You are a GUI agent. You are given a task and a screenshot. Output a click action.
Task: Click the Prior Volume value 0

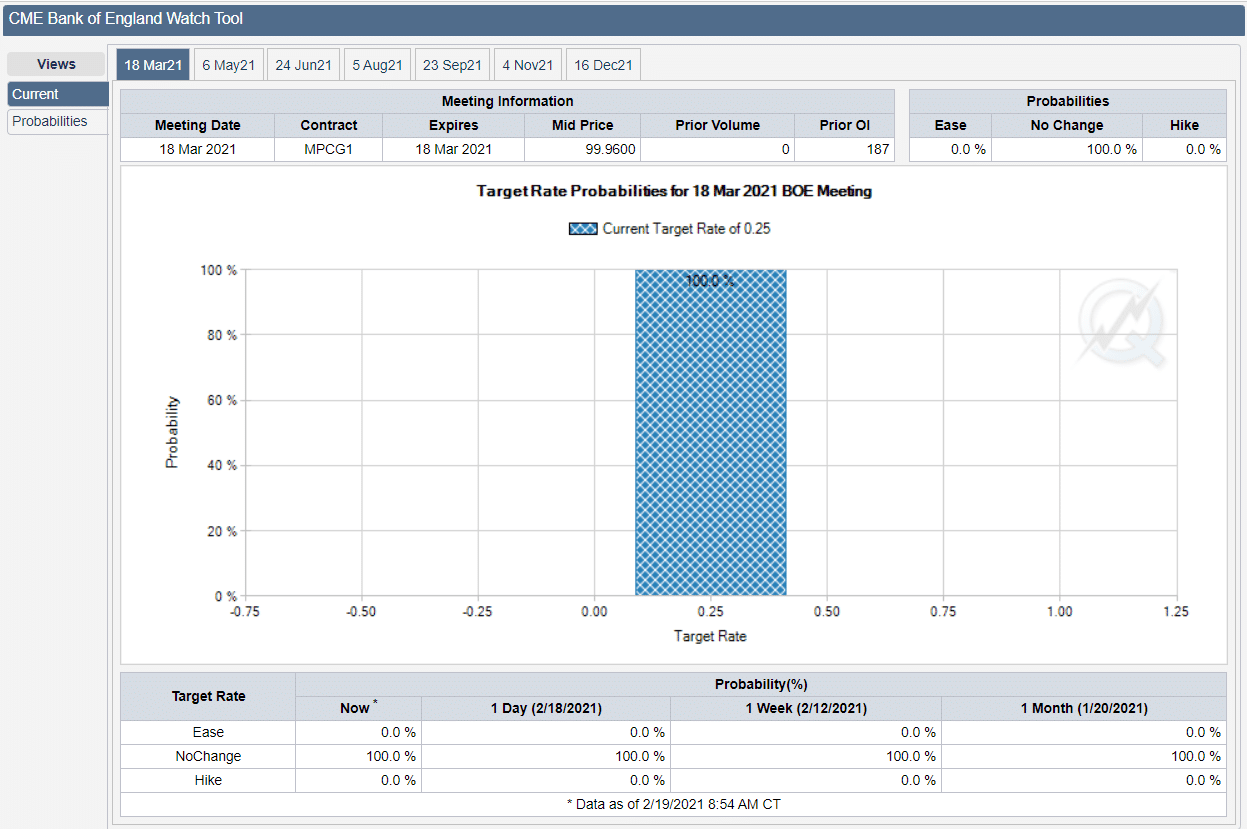[x=717, y=149]
